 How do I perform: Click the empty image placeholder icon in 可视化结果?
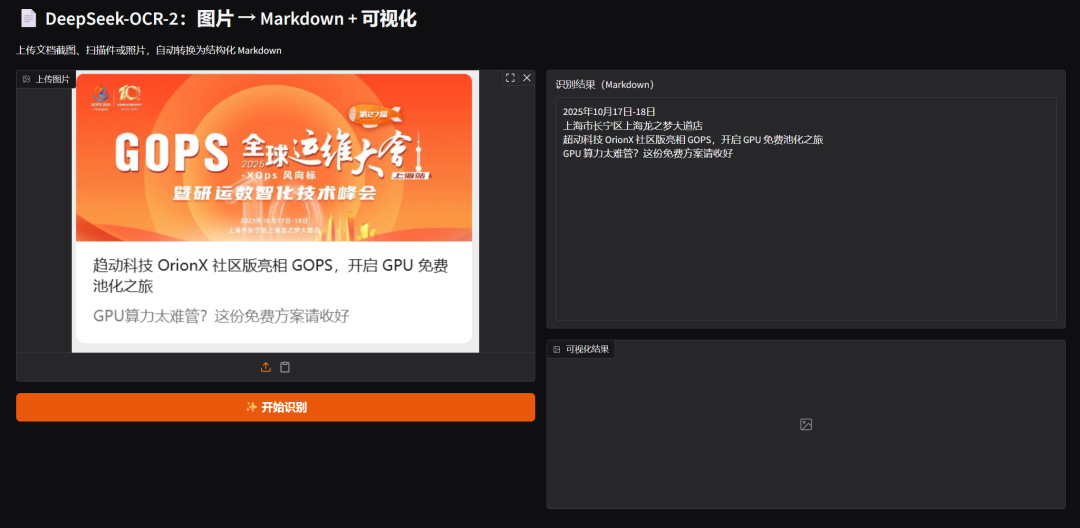tap(806, 425)
